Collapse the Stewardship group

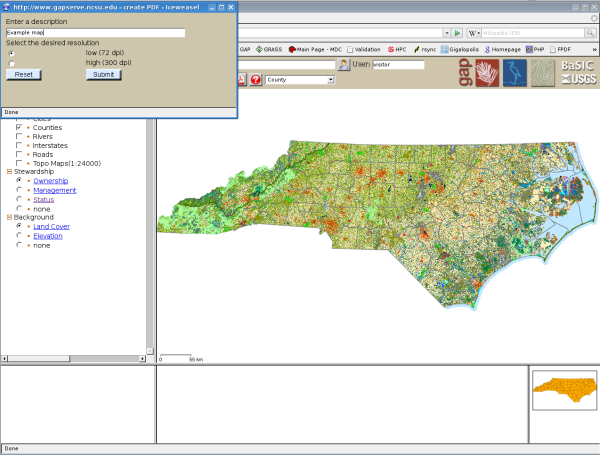(10, 171)
